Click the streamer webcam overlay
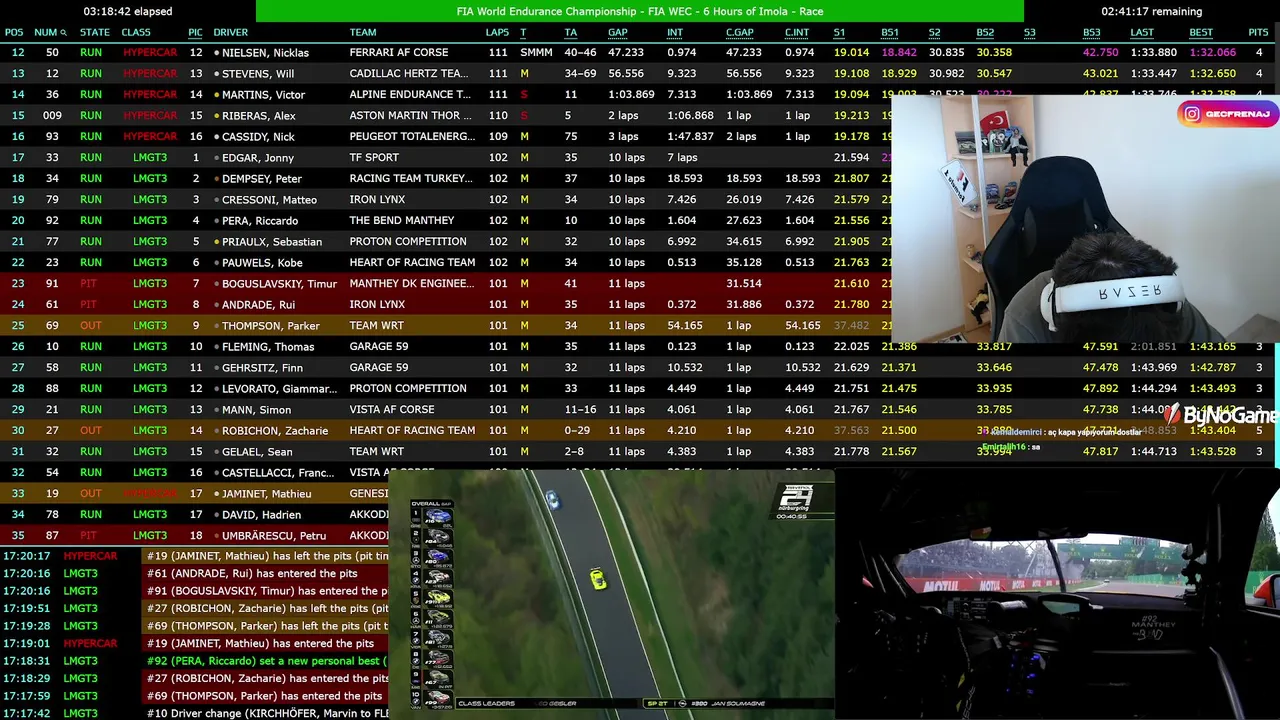This screenshot has height=720, width=1280. 1085,220
